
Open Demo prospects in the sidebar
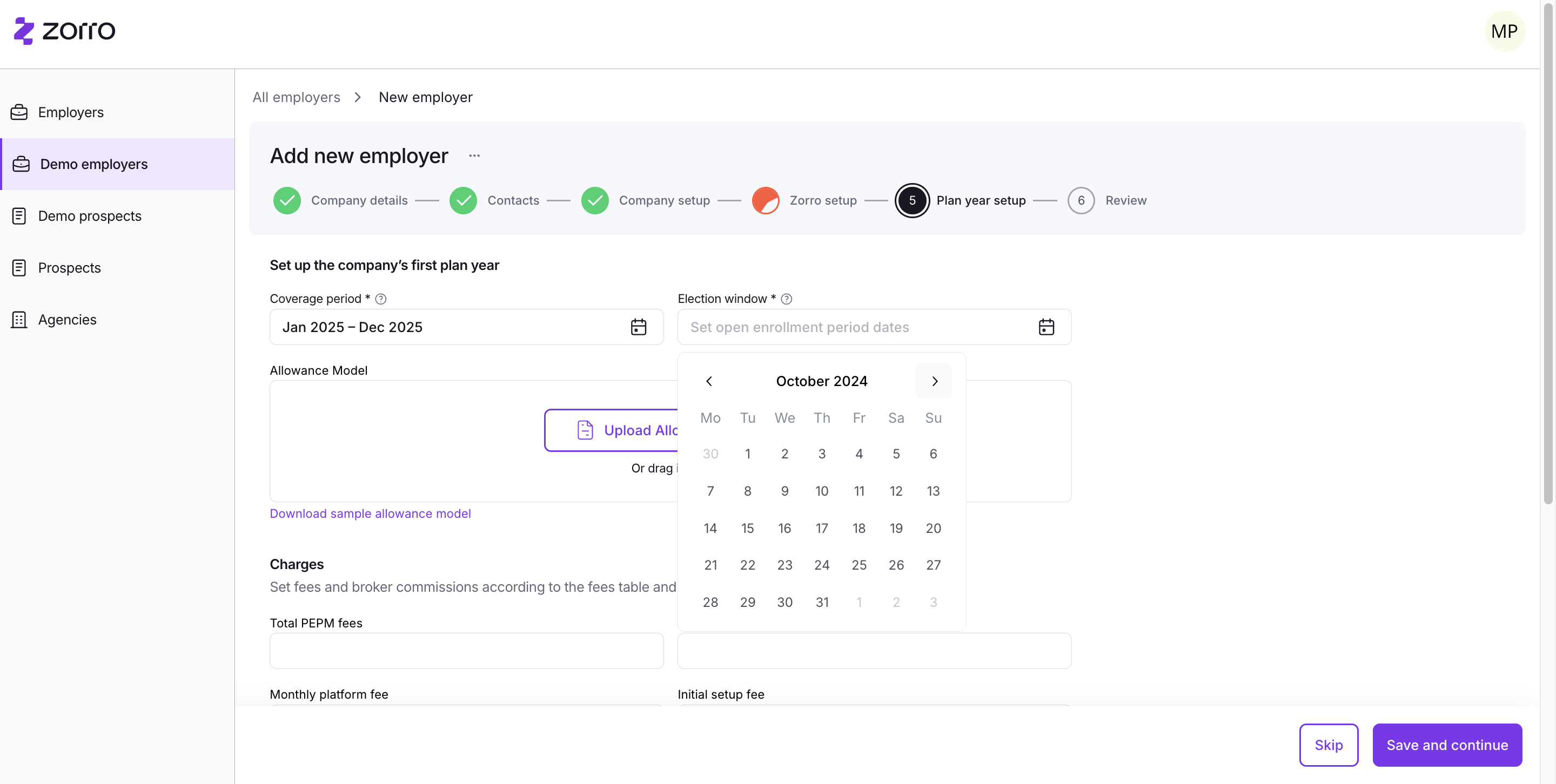click(x=117, y=216)
